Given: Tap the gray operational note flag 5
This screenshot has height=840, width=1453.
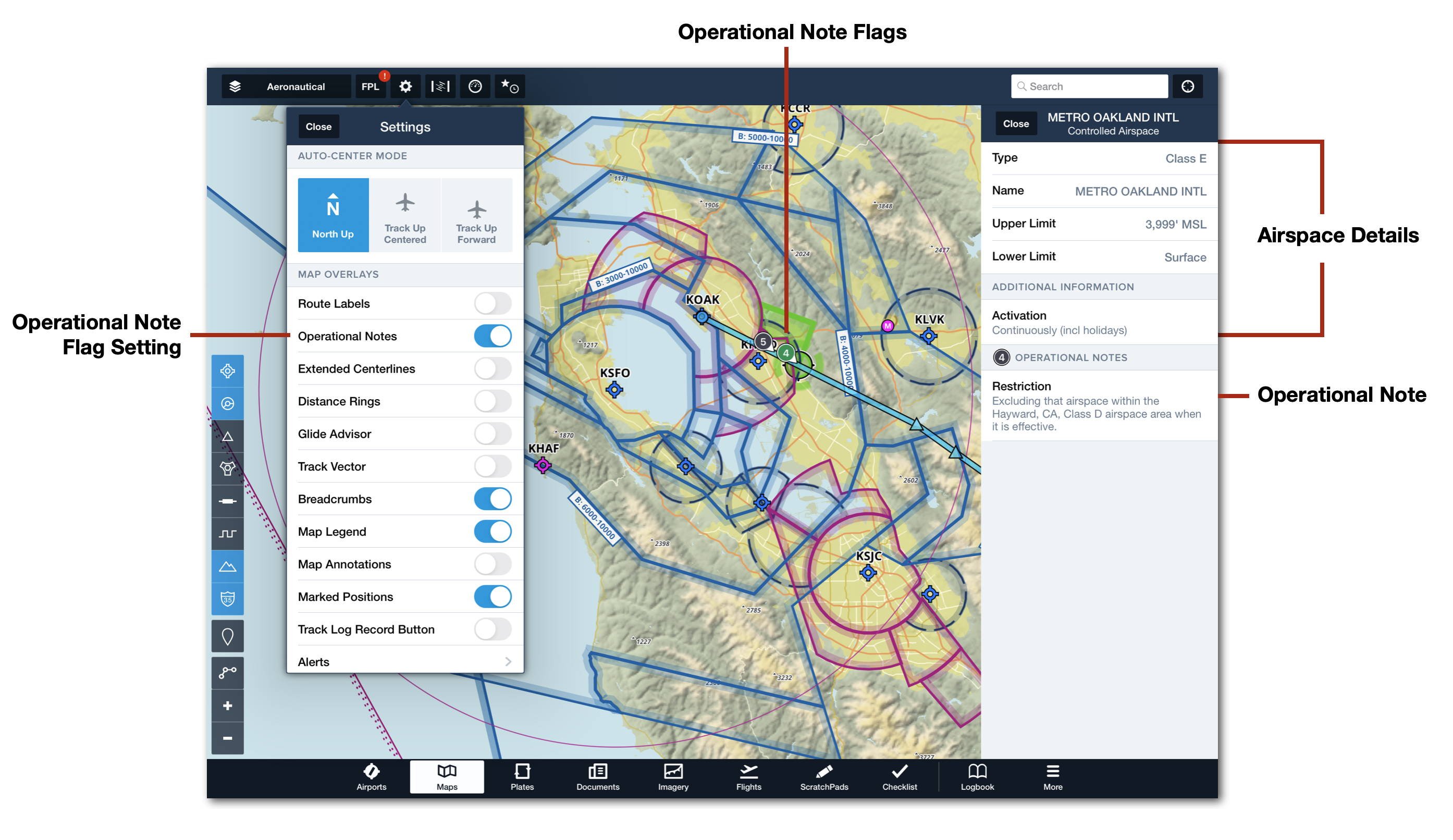Looking at the screenshot, I should [x=764, y=342].
